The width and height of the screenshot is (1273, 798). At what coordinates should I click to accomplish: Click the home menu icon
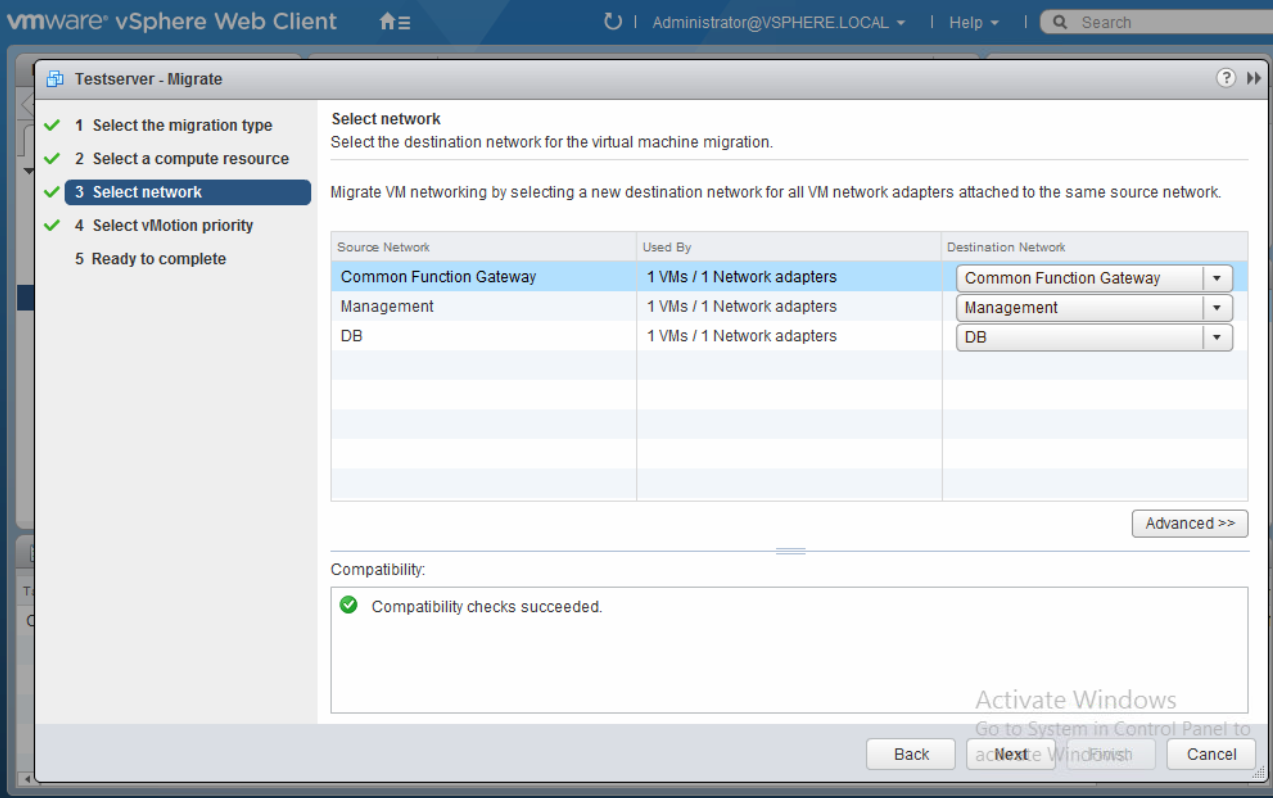pyautogui.click(x=394, y=22)
